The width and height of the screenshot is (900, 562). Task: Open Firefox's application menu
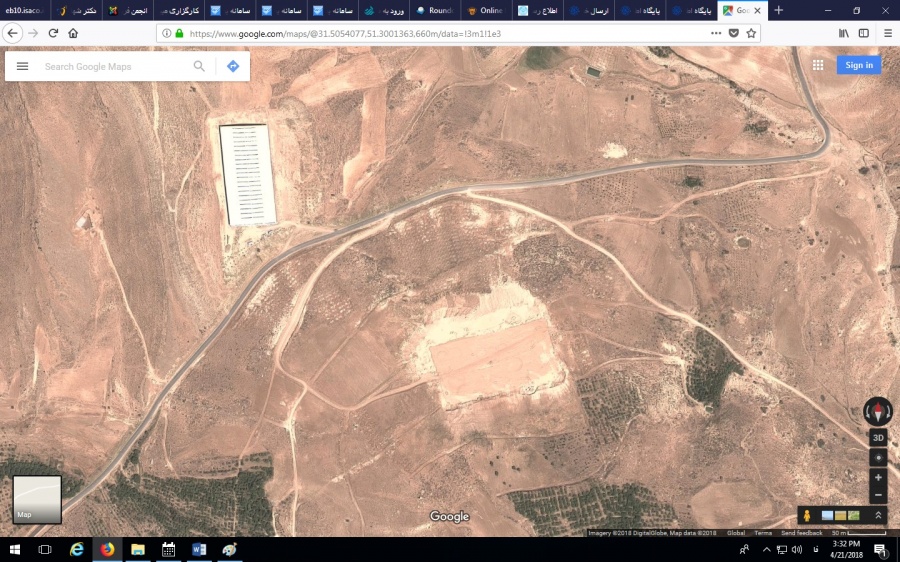pos(887,33)
